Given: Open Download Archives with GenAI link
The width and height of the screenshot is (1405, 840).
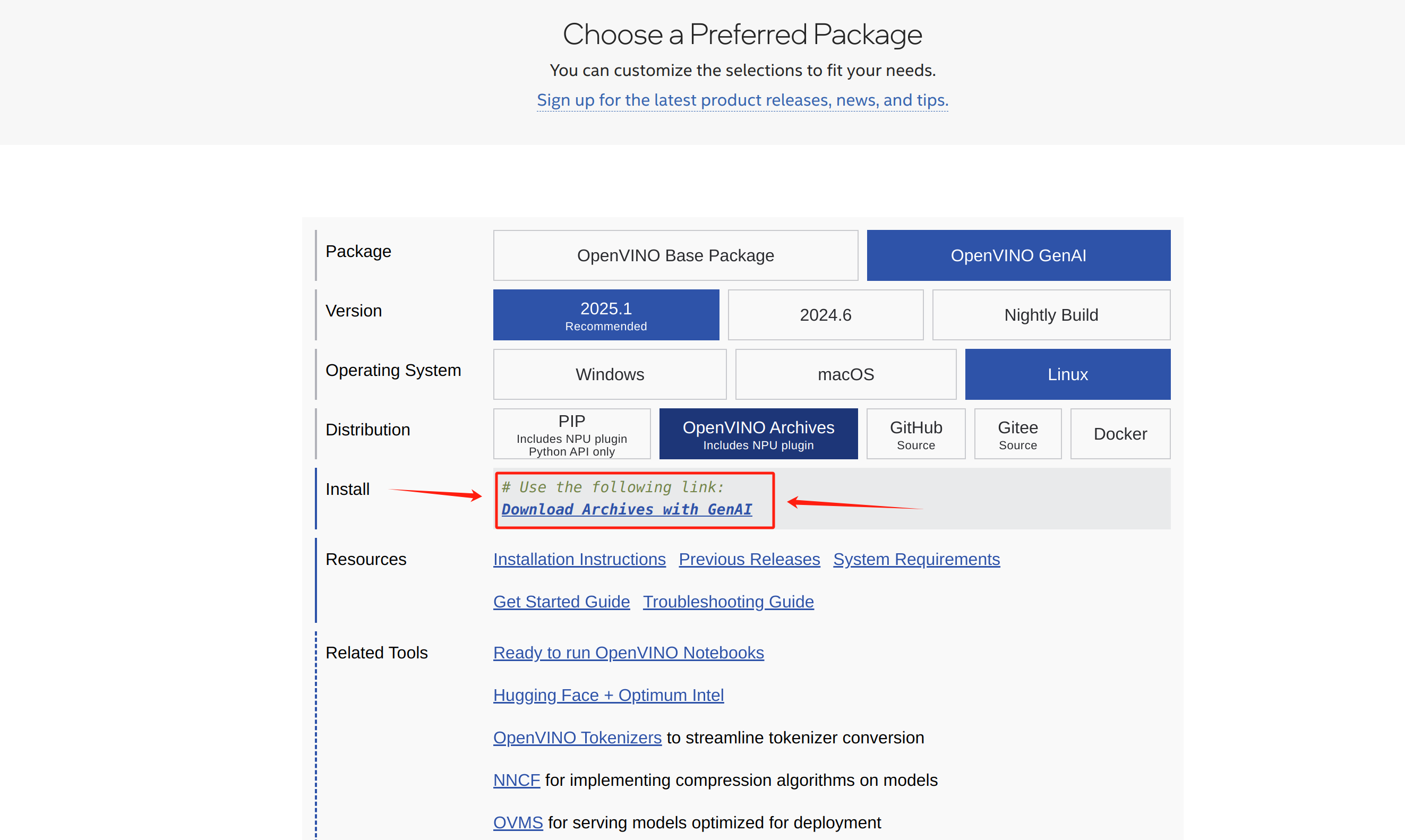Looking at the screenshot, I should pos(626,509).
